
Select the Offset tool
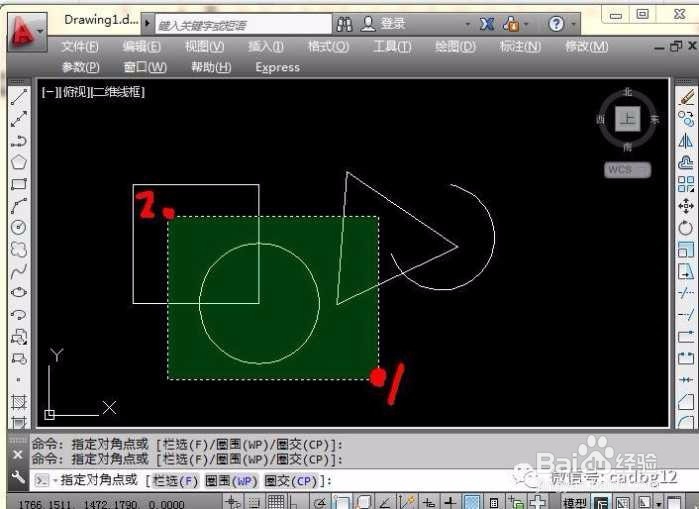[686, 162]
